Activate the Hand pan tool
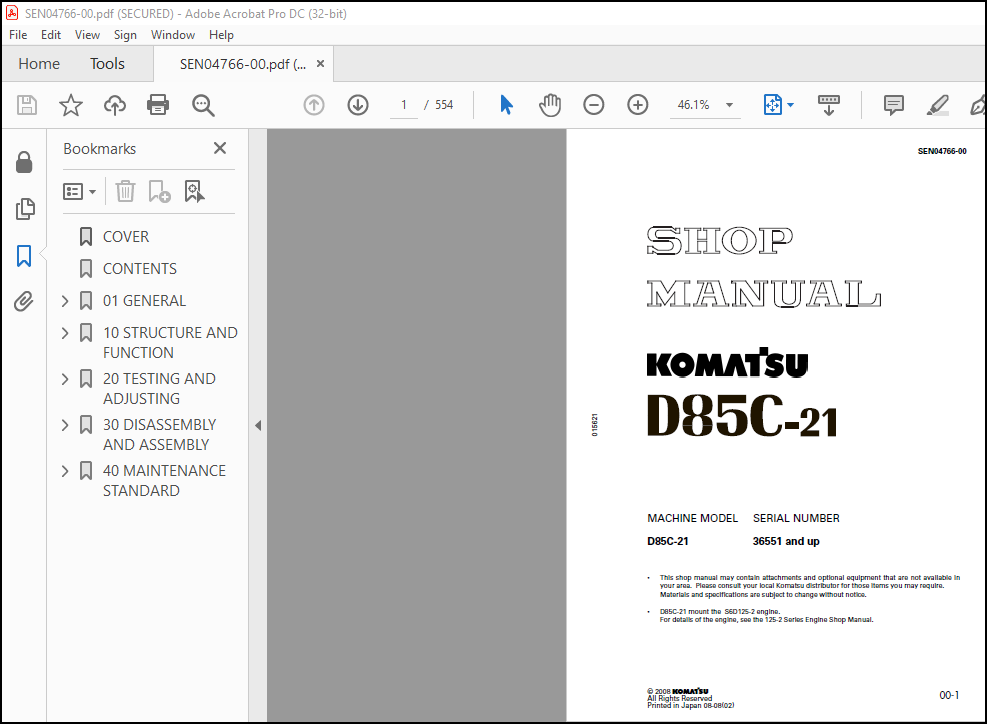 point(550,105)
